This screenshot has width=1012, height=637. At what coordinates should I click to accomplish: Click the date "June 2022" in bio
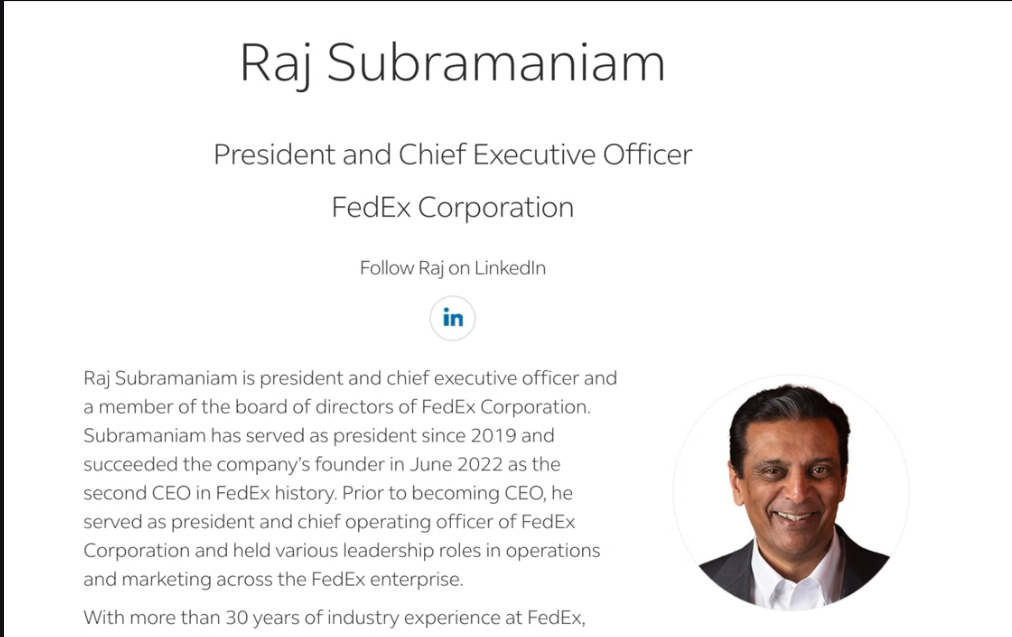click(x=462, y=464)
